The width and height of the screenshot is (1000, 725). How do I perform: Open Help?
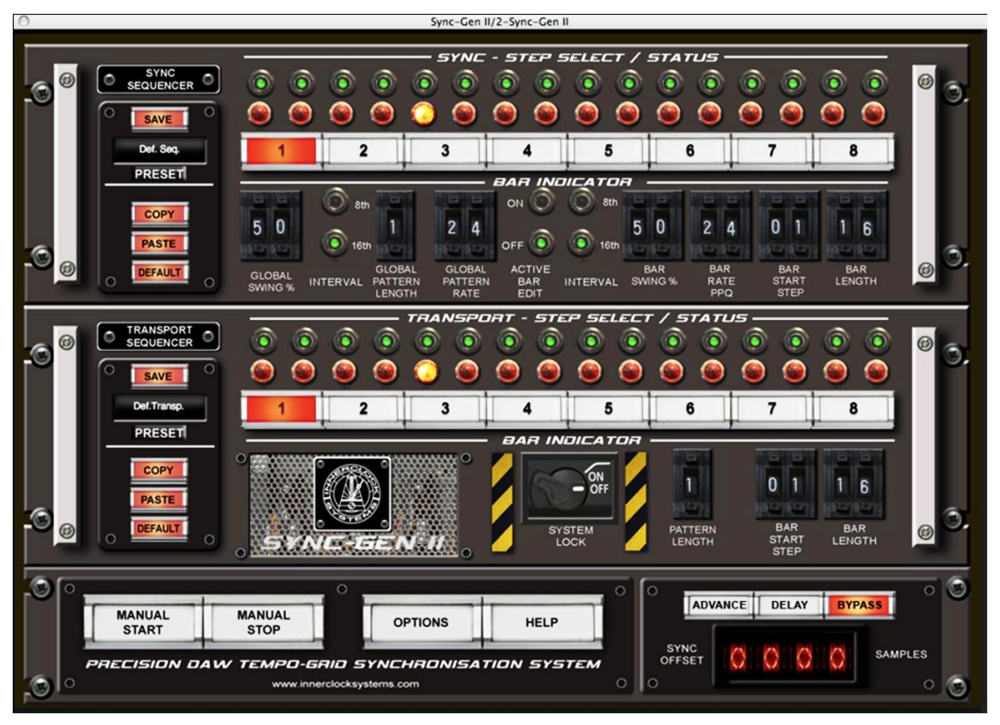(x=541, y=622)
